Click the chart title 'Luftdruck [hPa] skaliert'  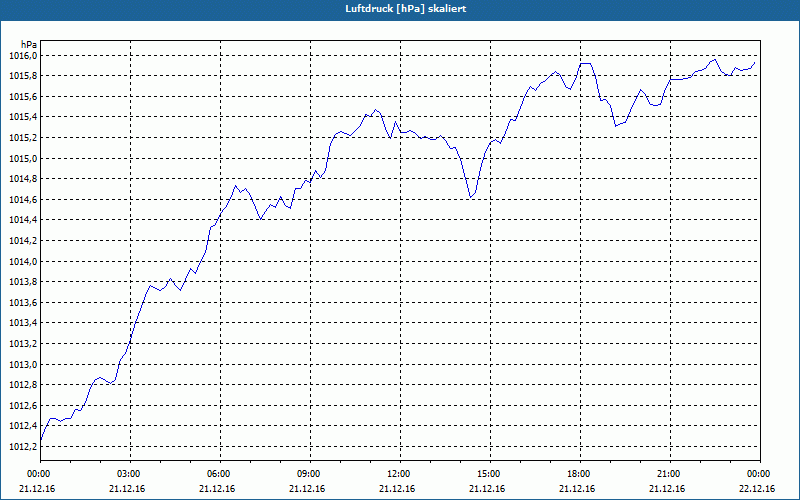click(405, 9)
